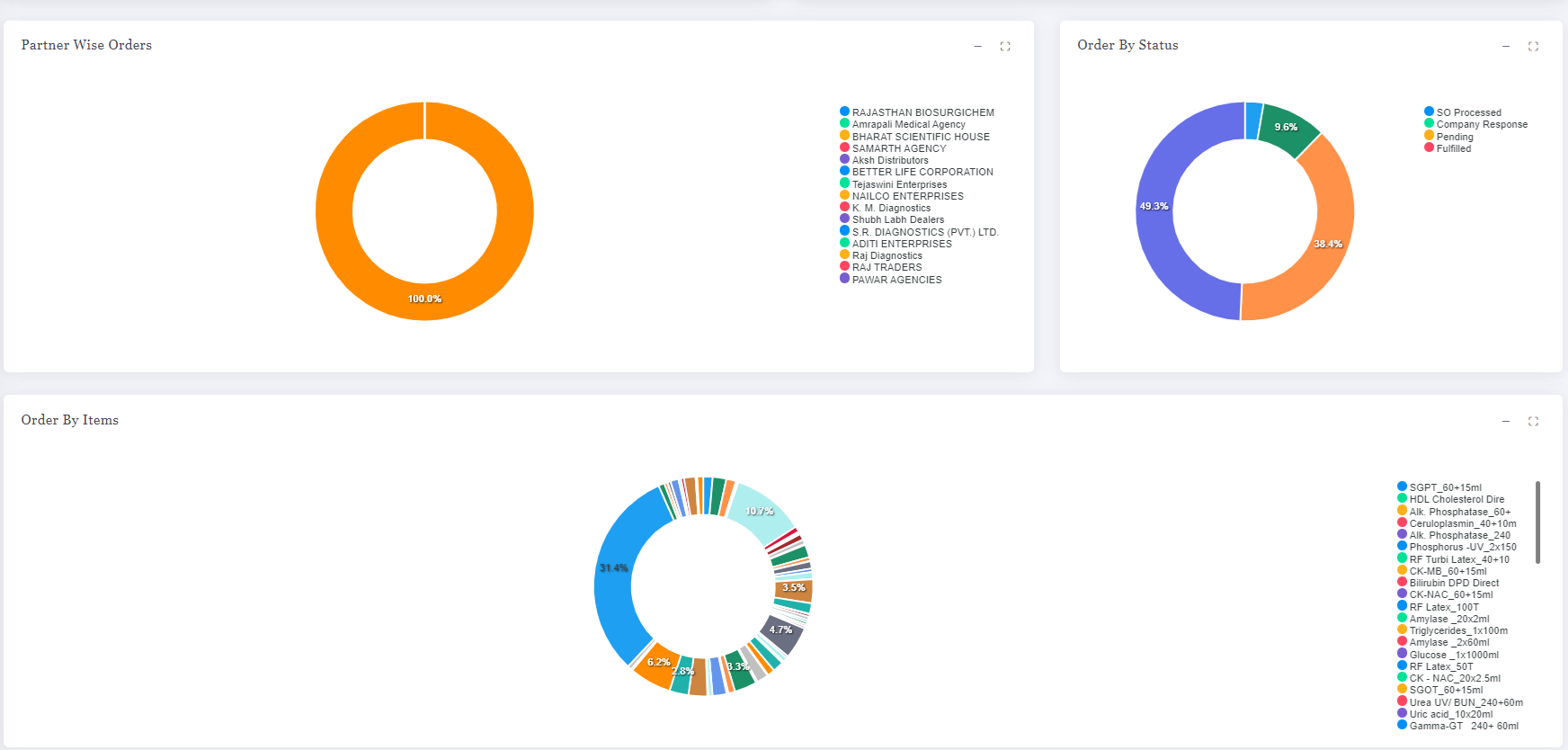Select the green 9.6% status segment

click(x=1287, y=129)
